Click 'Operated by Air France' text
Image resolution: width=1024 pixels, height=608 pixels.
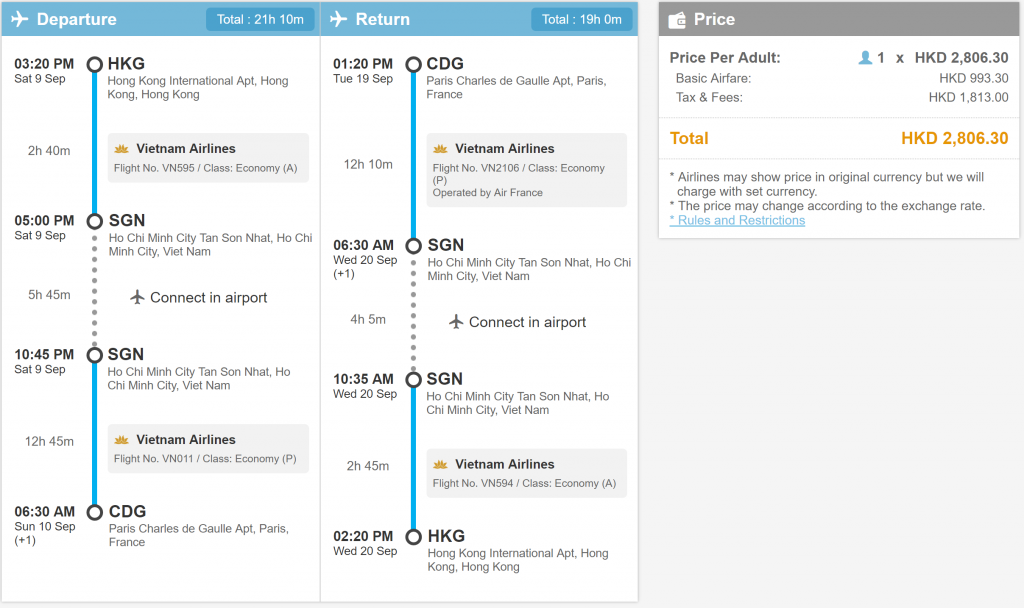(x=487, y=193)
